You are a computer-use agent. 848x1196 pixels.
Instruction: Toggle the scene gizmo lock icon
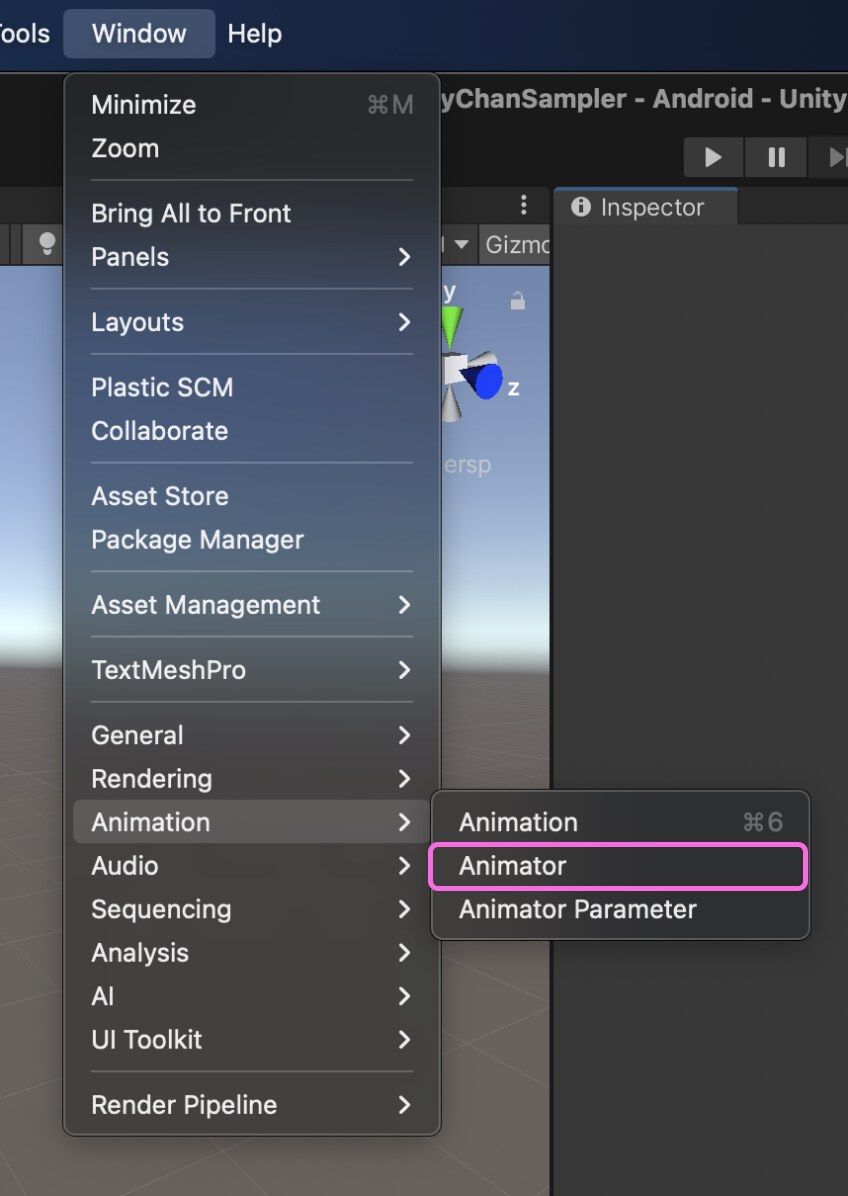tap(518, 301)
